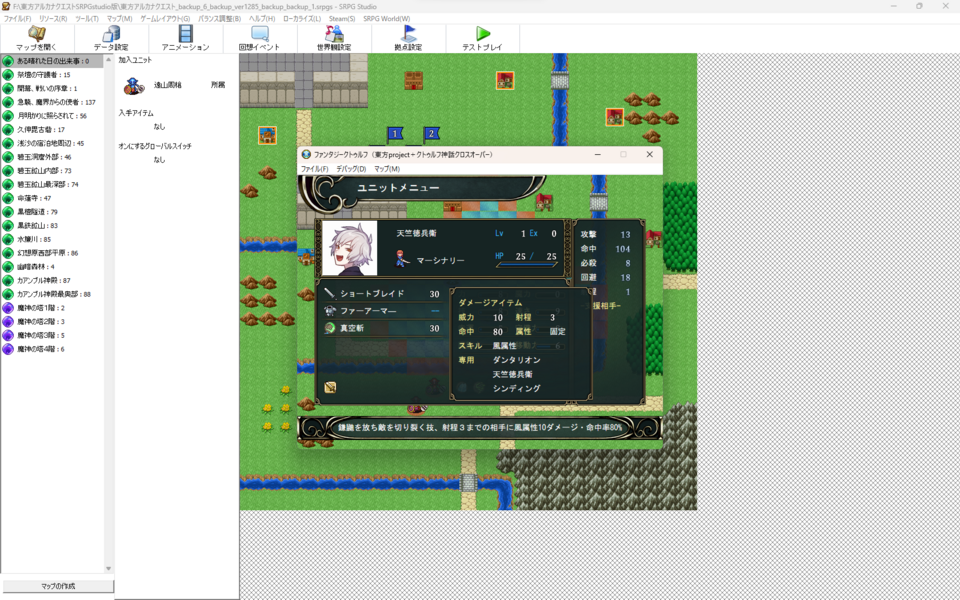The width and height of the screenshot is (960, 600).
Task: Click the blue flag marked 2 on the map
Action: coord(431,133)
